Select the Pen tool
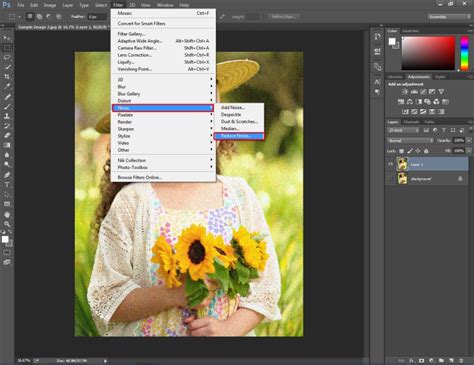The image size is (474, 365). (x=7, y=175)
